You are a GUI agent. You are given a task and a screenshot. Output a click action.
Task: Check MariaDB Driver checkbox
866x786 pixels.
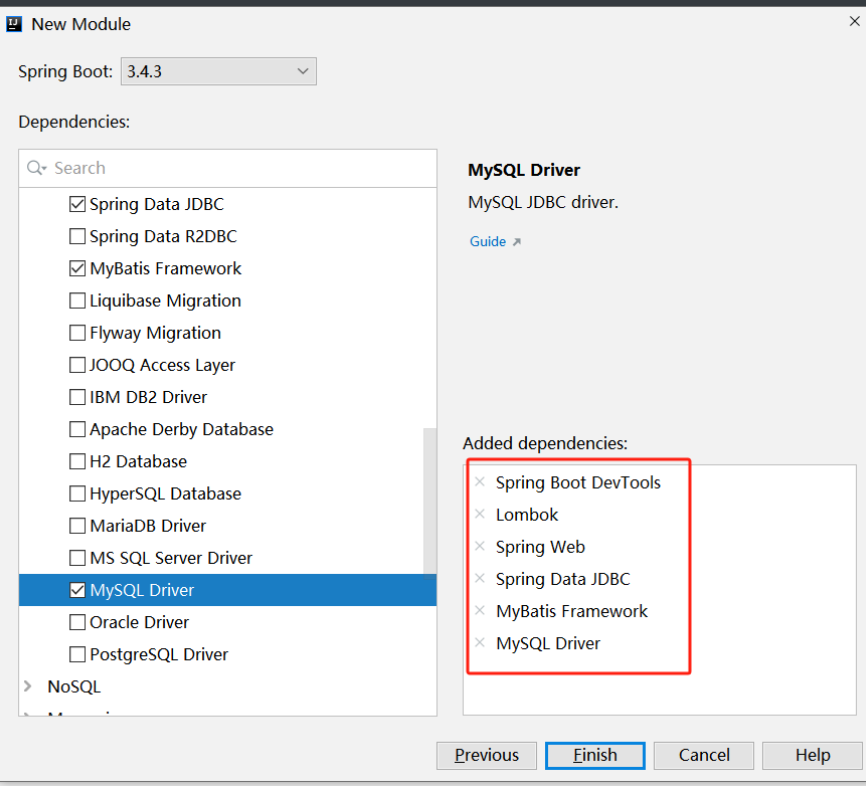[77, 526]
